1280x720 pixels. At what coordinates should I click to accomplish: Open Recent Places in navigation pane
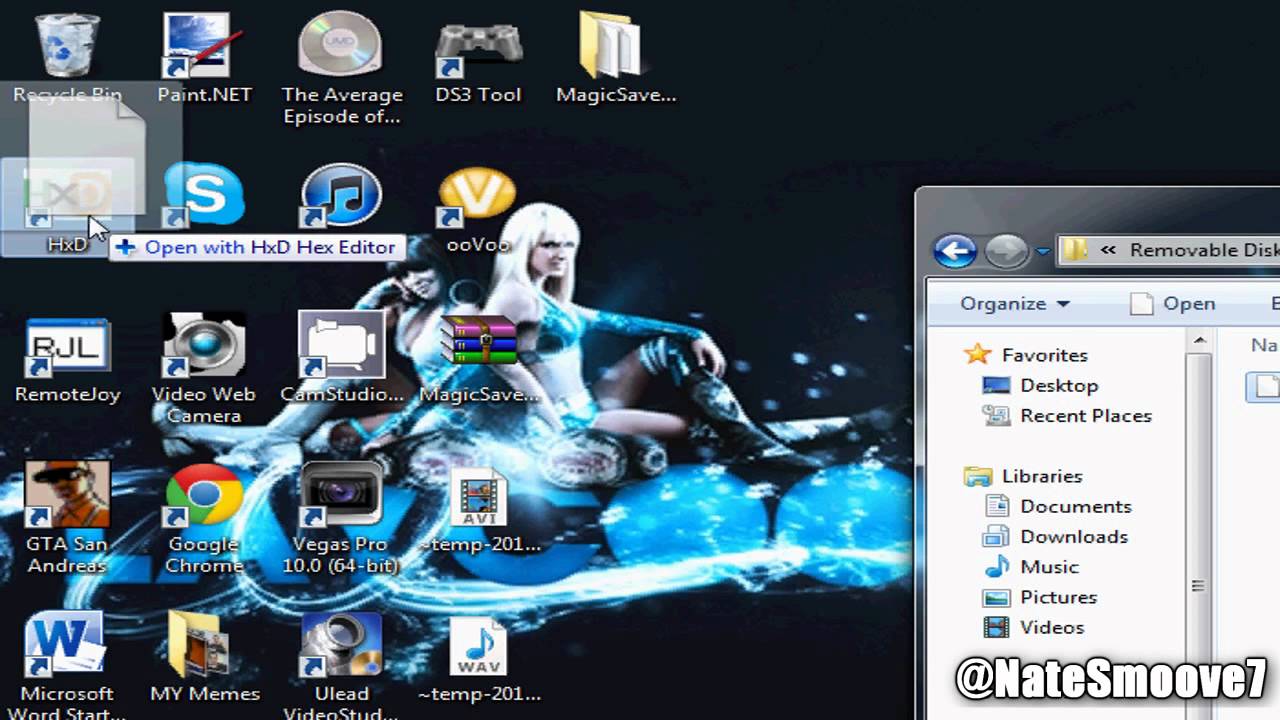(1067, 415)
